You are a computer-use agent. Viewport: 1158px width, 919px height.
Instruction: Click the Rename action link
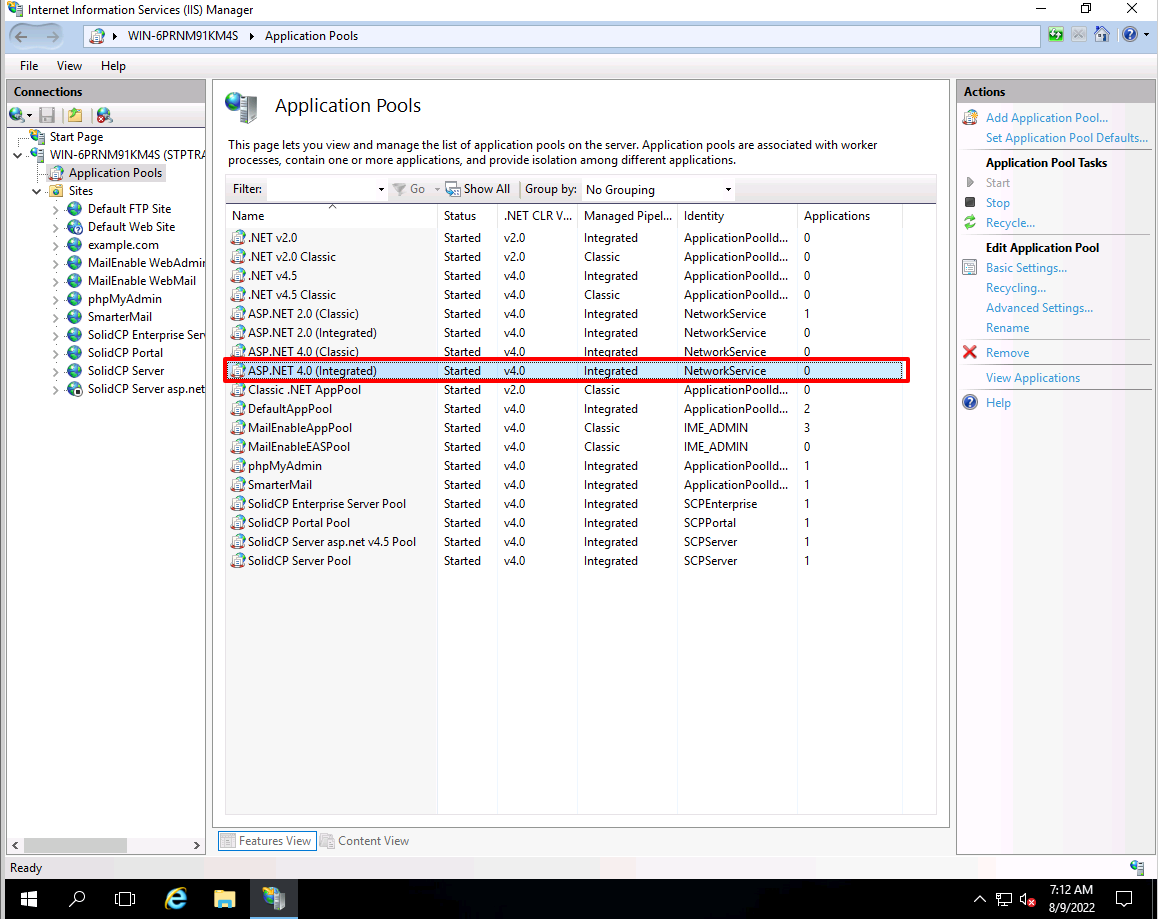(x=1007, y=328)
